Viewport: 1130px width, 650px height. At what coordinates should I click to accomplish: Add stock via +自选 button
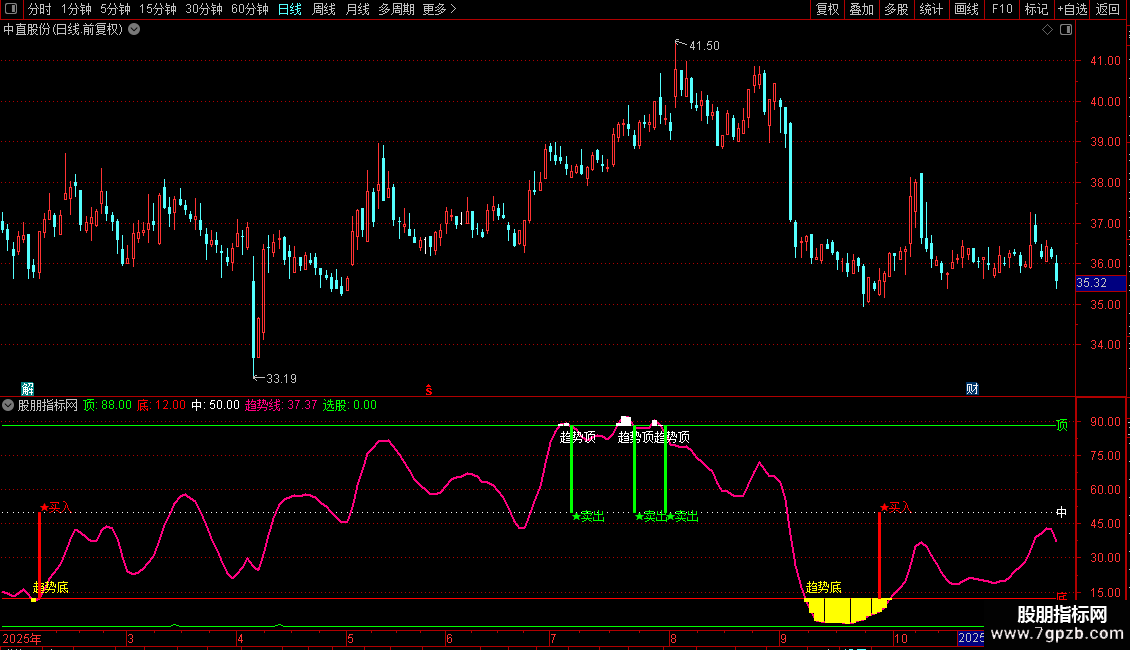click(1072, 9)
